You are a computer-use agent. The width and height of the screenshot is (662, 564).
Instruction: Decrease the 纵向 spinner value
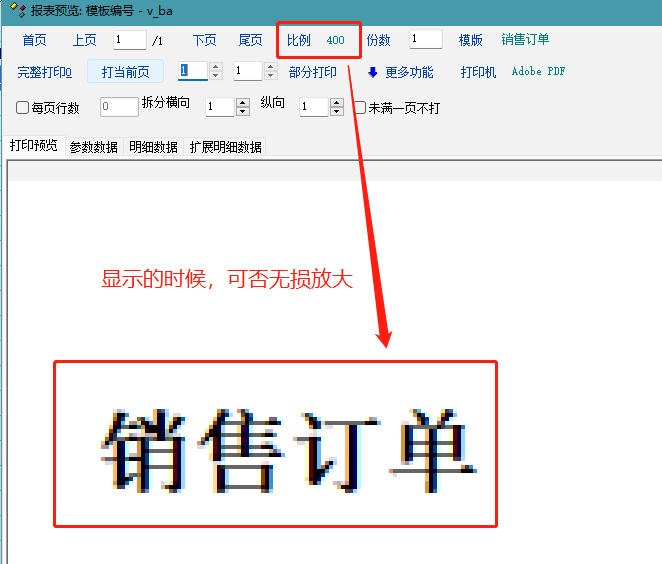click(337, 112)
